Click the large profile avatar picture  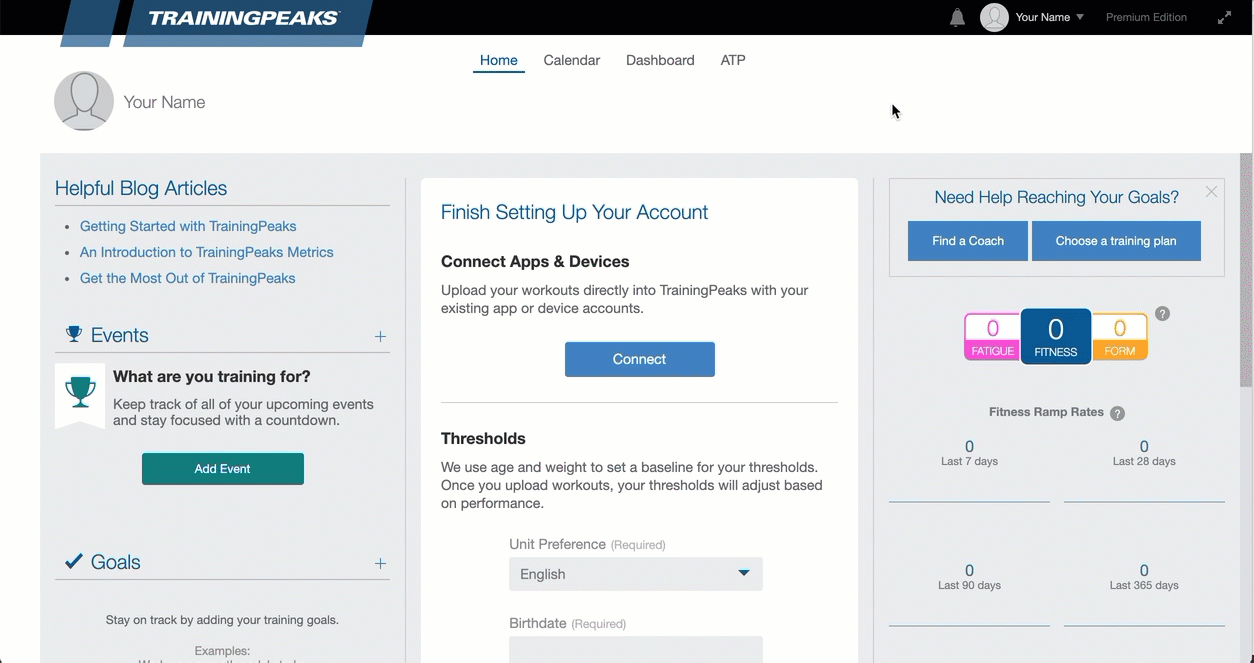(84, 101)
